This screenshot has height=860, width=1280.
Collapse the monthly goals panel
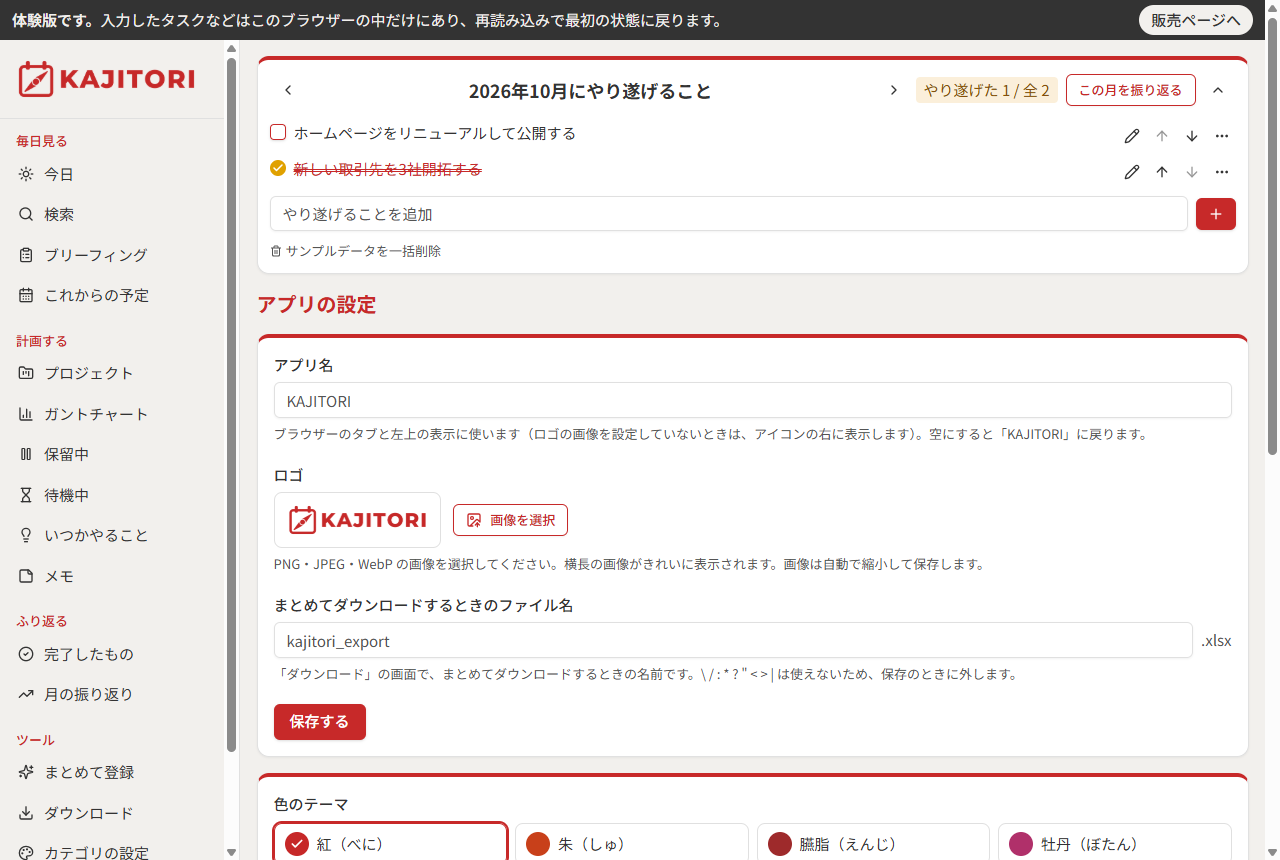(1218, 90)
